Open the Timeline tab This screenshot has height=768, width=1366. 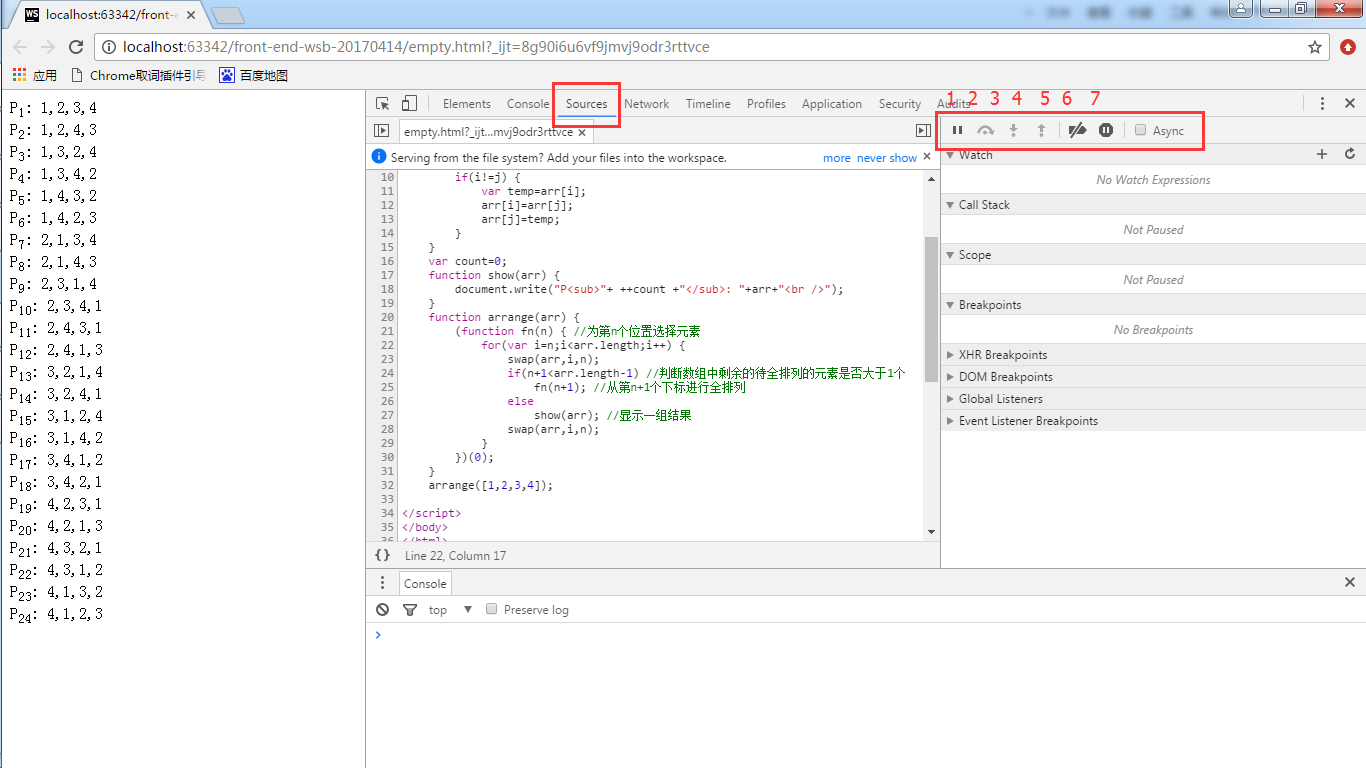(708, 104)
